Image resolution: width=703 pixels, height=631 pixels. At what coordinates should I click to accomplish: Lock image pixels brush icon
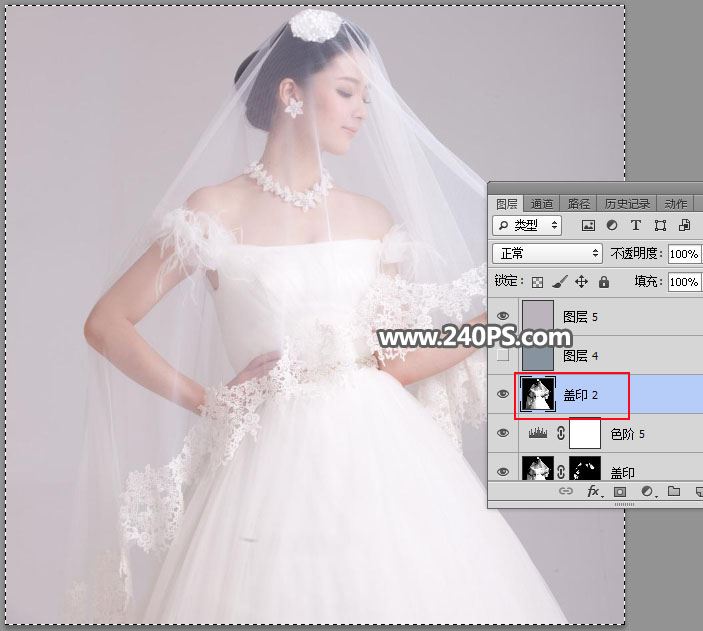[x=560, y=282]
